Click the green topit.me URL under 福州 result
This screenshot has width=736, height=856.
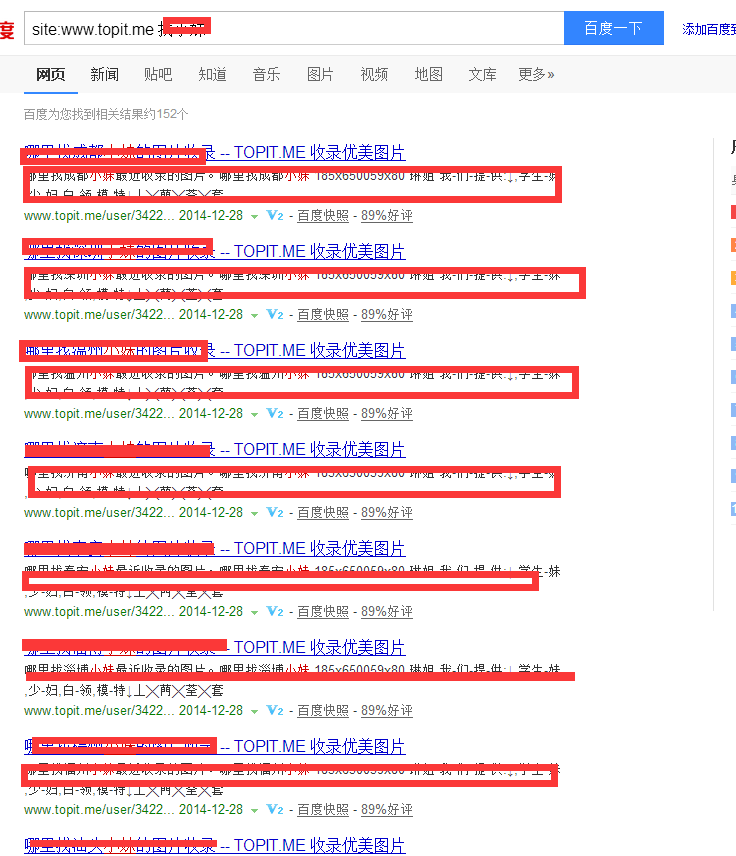(99, 809)
